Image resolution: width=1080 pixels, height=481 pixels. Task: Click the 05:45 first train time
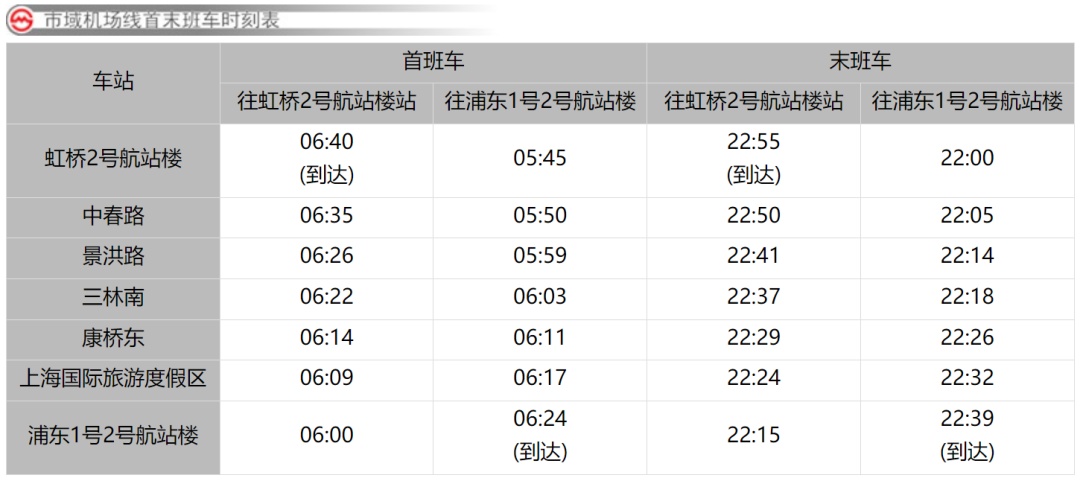pos(540,158)
